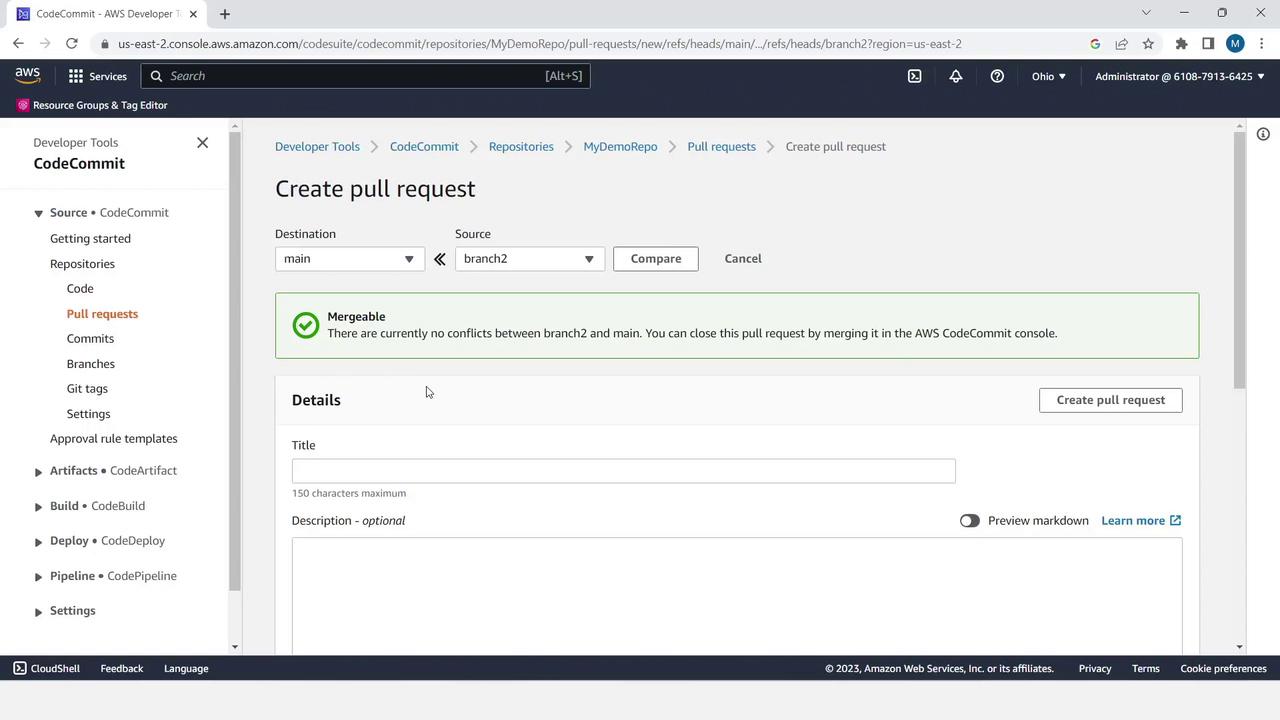Follow the Developer Tools breadcrumb link
The image size is (1280, 720).
click(317, 147)
